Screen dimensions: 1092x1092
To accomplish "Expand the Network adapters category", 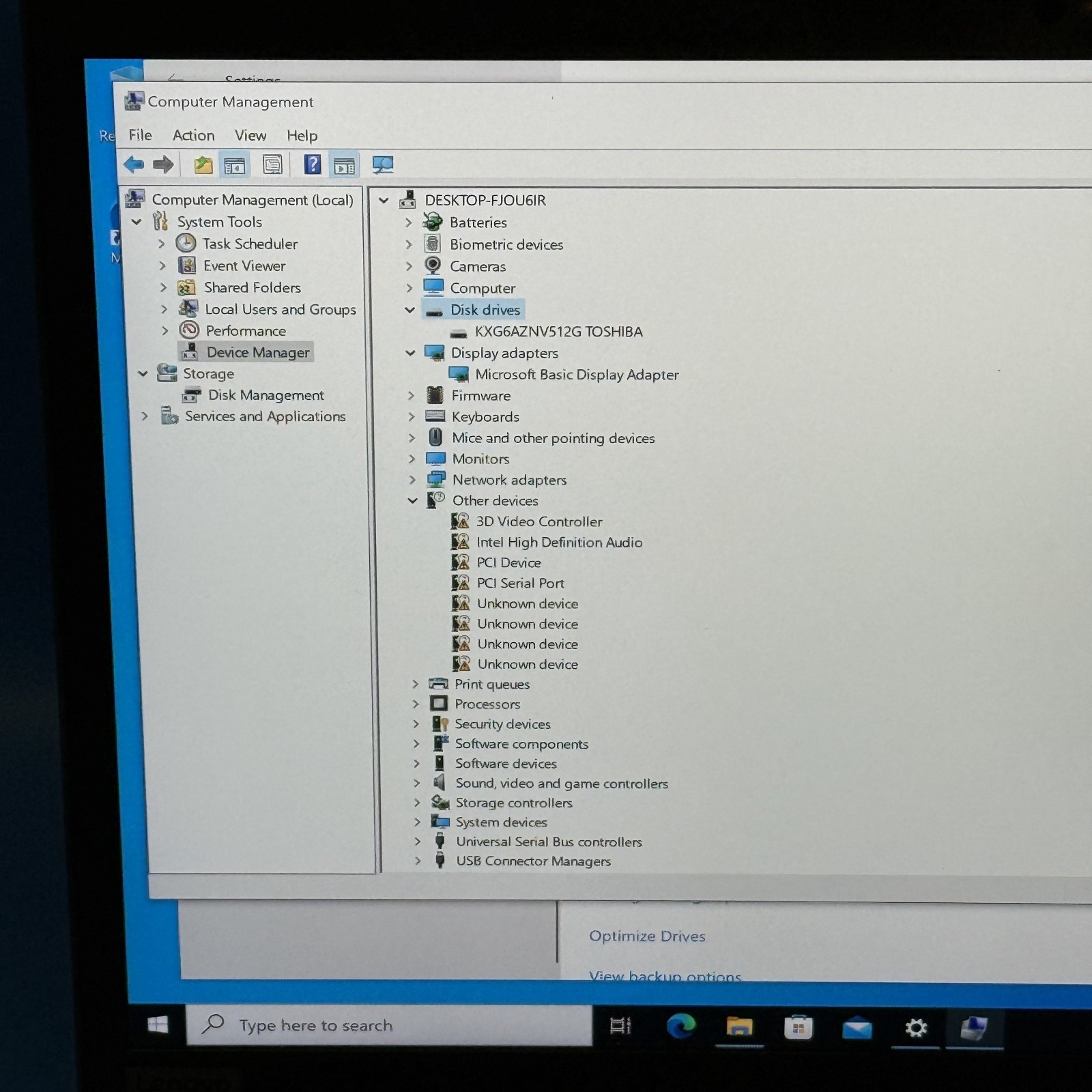I will click(x=412, y=480).
